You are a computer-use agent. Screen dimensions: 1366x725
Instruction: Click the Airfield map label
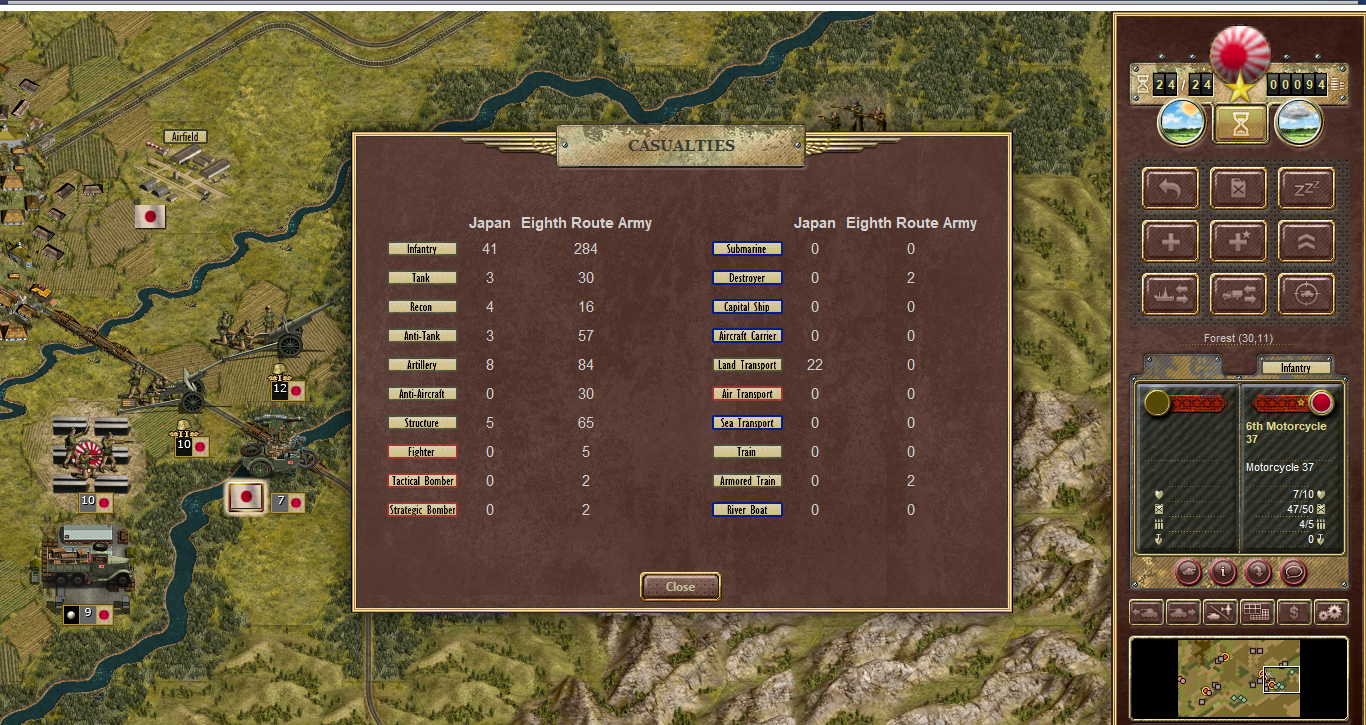click(186, 136)
